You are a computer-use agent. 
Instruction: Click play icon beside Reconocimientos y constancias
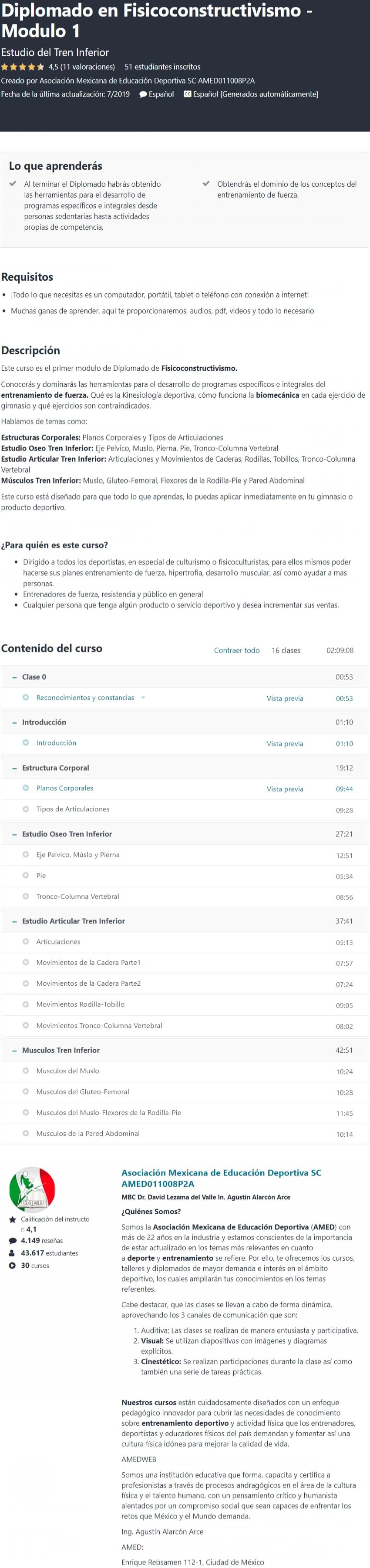coord(26,698)
